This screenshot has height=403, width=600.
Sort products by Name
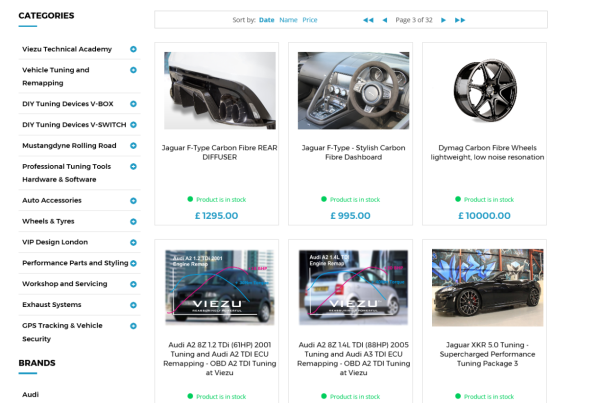288,20
